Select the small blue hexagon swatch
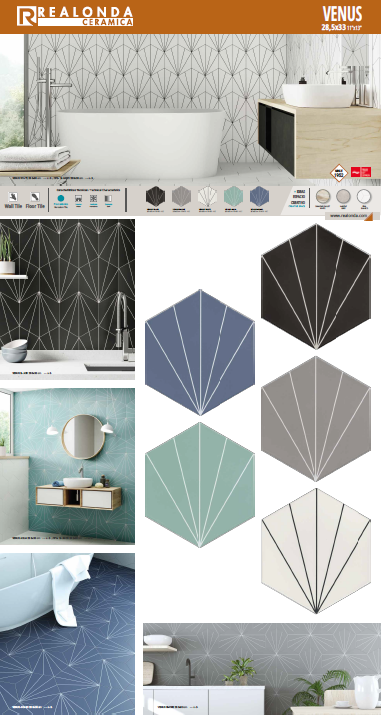 click(259, 197)
